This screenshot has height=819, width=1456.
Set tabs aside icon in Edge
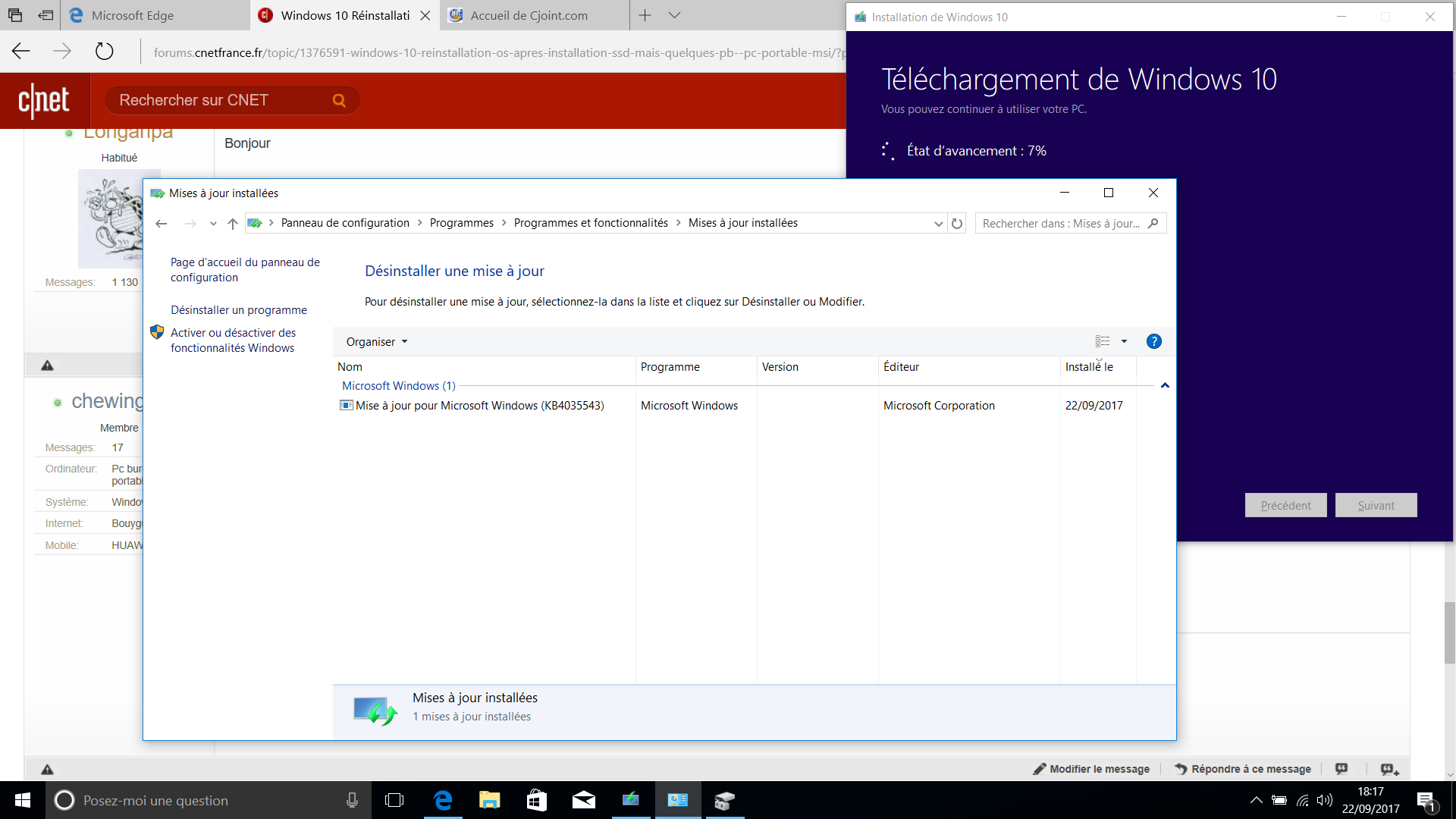(x=46, y=15)
